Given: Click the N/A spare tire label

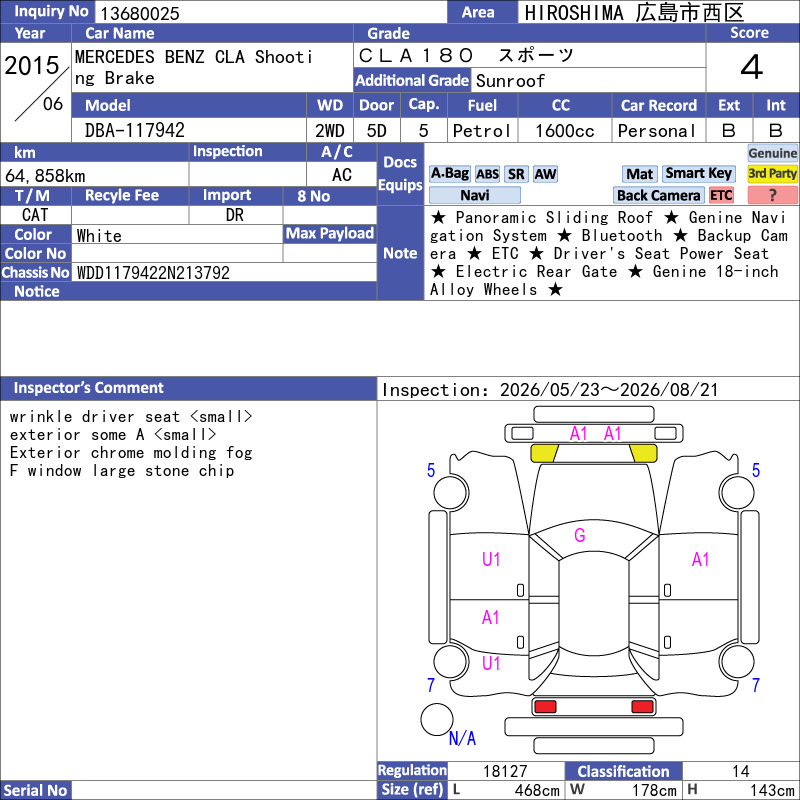Looking at the screenshot, I should [462, 738].
